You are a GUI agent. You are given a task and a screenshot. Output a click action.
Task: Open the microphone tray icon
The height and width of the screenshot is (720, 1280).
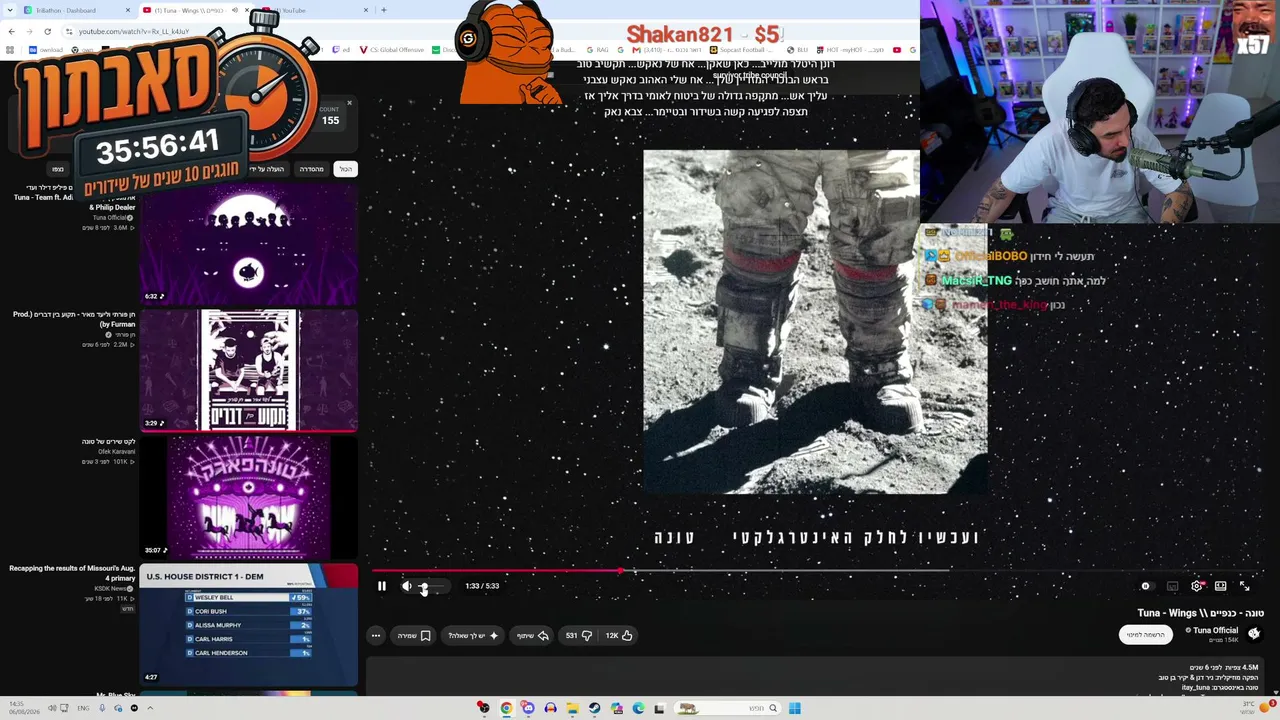coord(102,708)
